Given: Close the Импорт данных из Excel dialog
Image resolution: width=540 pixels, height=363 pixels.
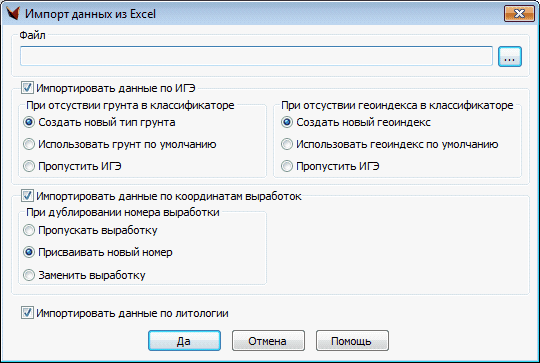Looking at the screenshot, I should point(519,14).
